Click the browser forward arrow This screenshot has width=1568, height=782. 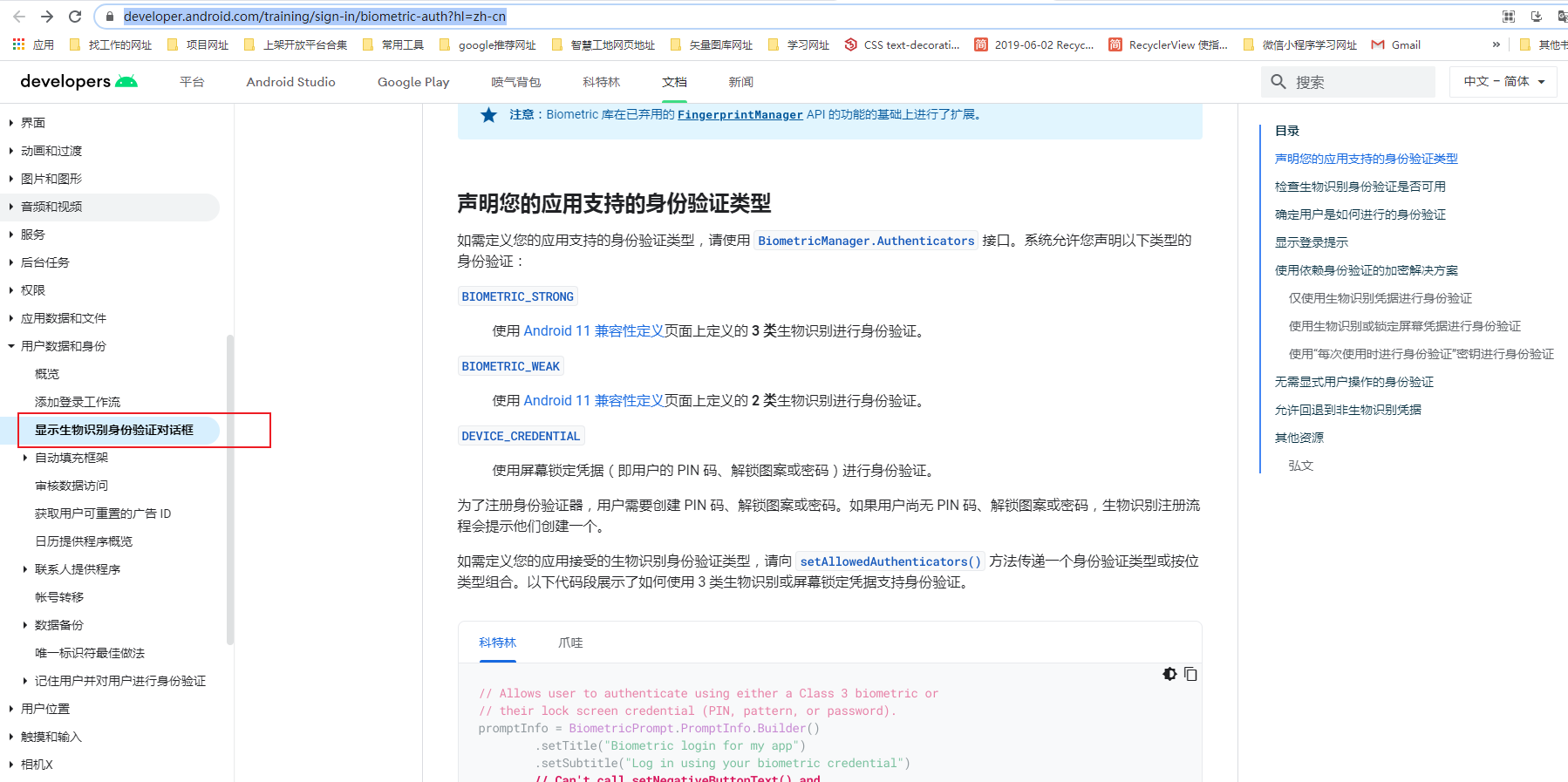(47, 17)
